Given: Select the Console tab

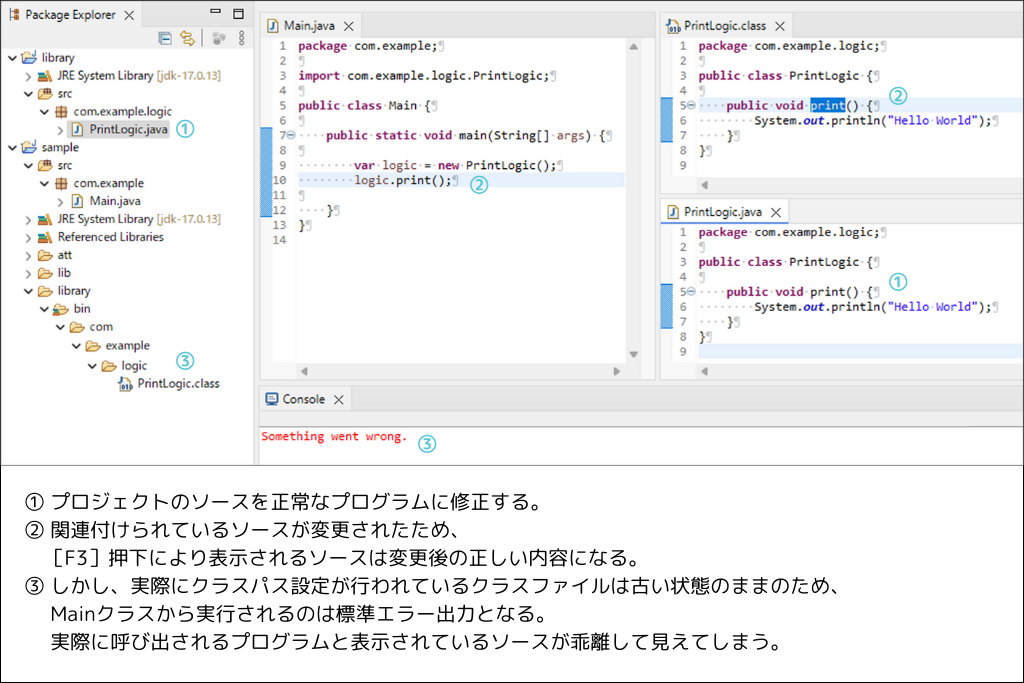Looking at the screenshot, I should coord(304,399).
